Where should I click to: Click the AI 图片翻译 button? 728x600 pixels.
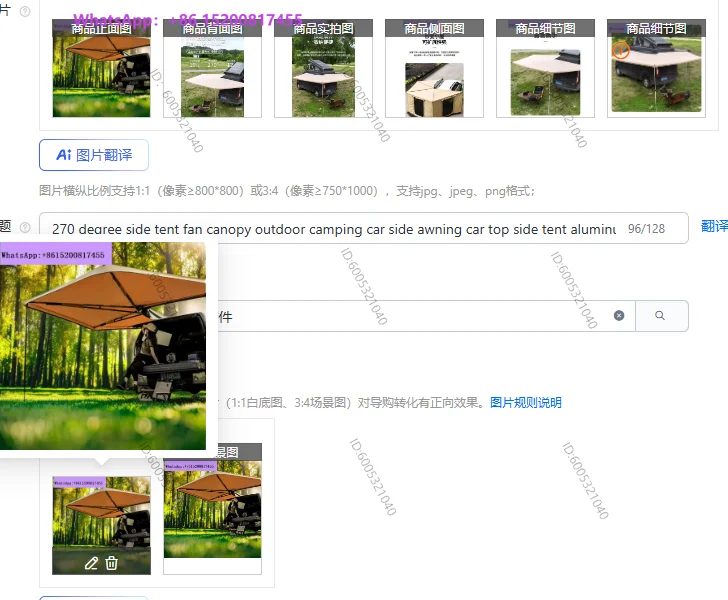click(x=94, y=155)
